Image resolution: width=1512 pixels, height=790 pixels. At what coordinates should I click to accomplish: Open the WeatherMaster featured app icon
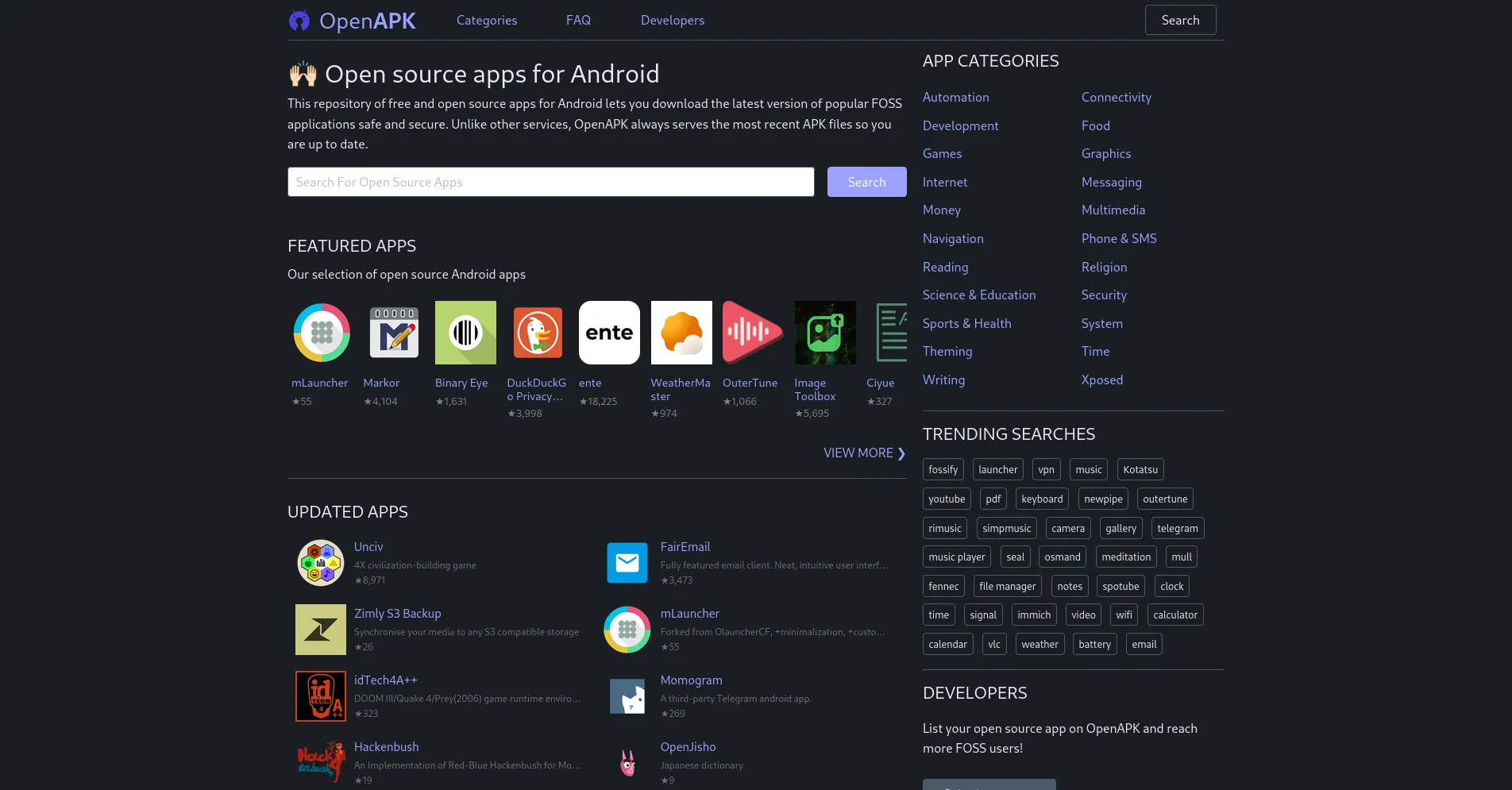681,333
